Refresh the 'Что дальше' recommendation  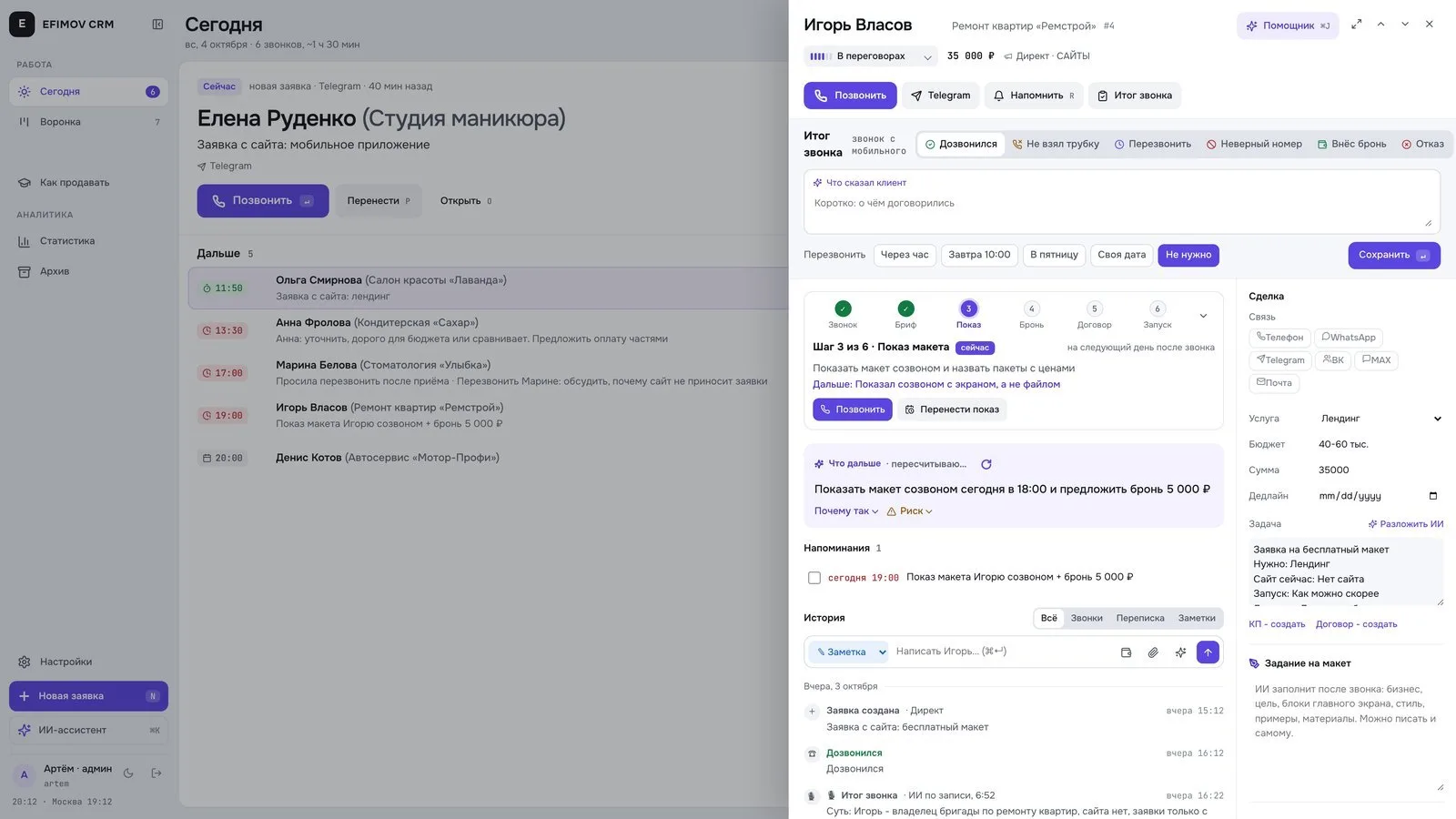tap(986, 464)
